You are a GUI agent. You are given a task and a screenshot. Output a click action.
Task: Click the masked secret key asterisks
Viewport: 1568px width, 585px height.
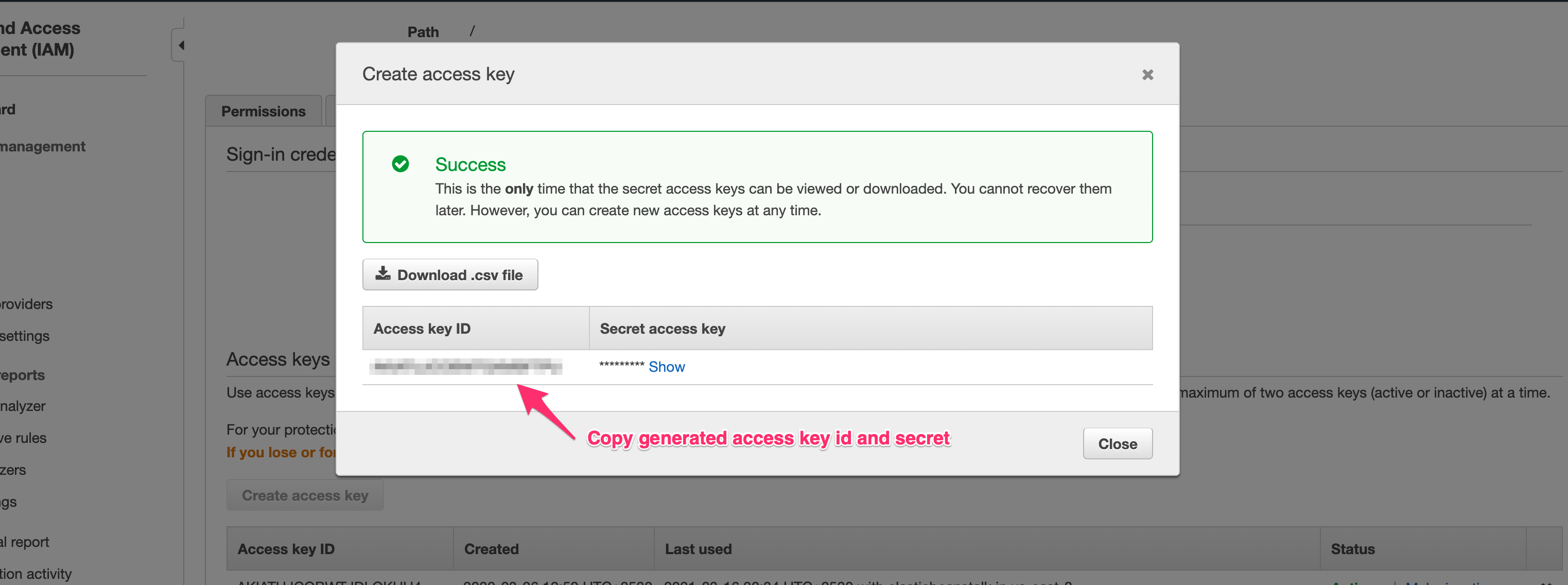coord(621,365)
